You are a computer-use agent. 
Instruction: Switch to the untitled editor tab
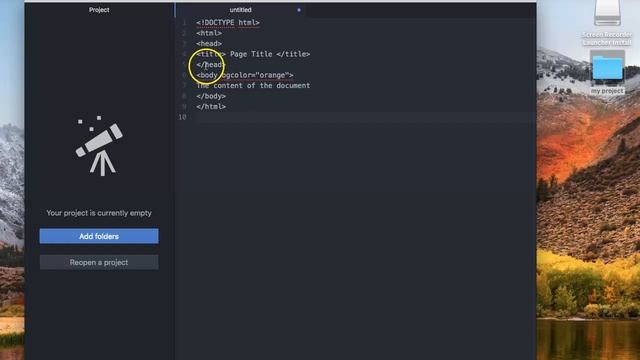point(240,10)
